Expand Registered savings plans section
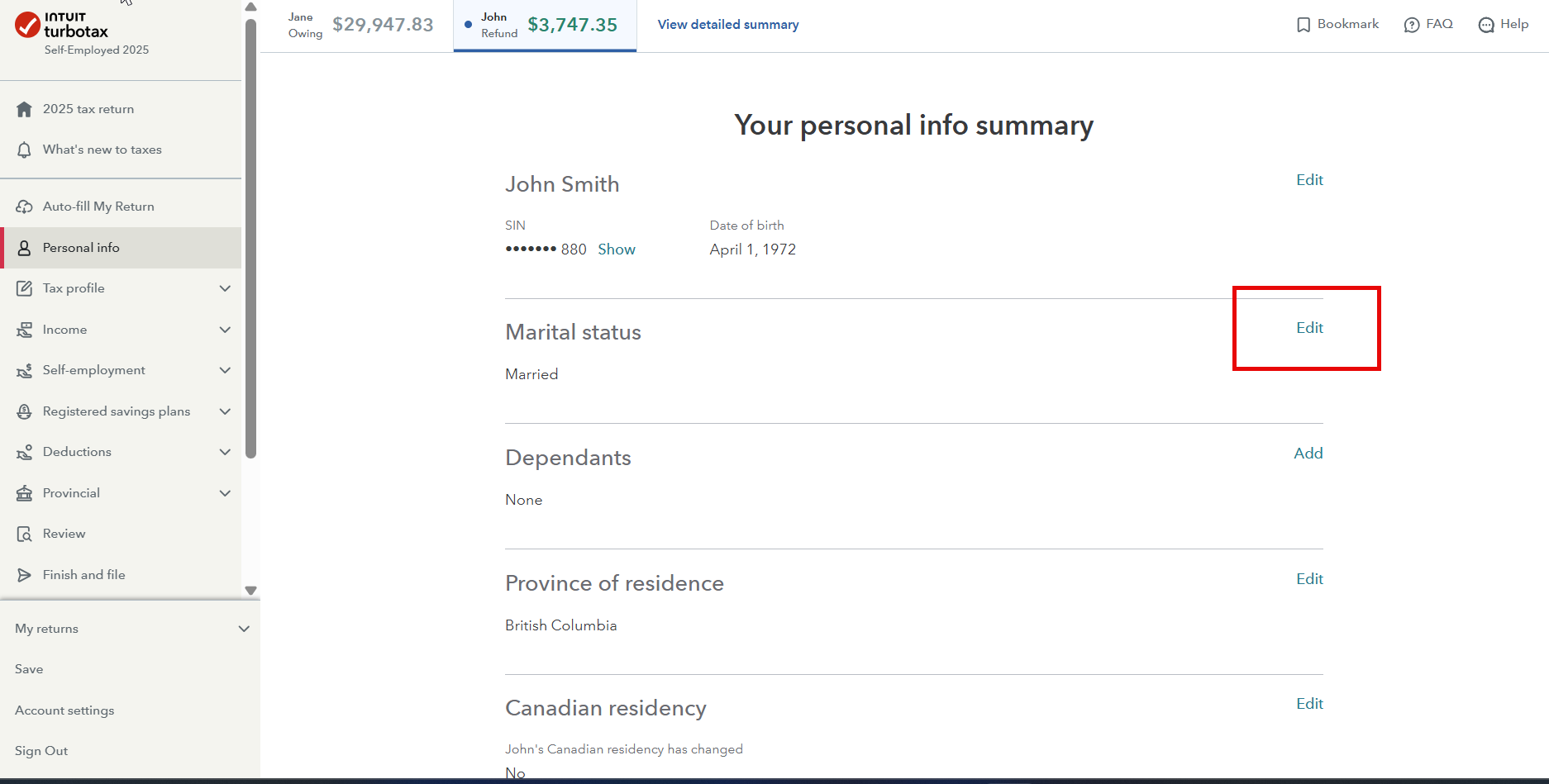 [225, 411]
